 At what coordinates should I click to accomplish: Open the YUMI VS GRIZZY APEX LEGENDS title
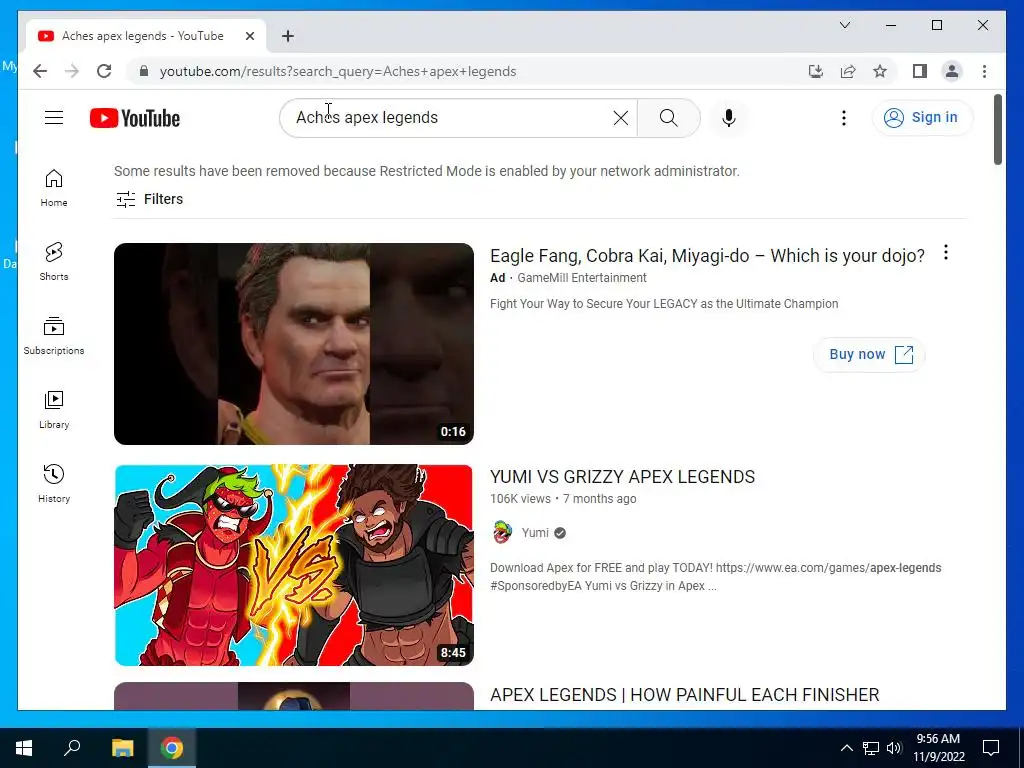click(622, 477)
